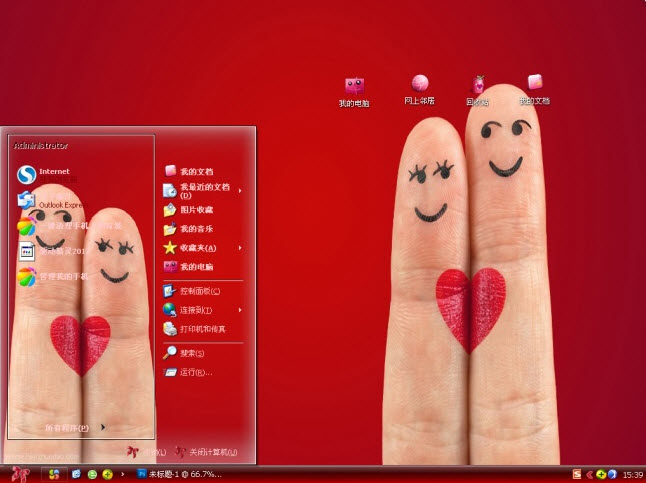The height and width of the screenshot is (483, 646).
Task: Open 控制面板(C) control panel
Action: point(192,291)
